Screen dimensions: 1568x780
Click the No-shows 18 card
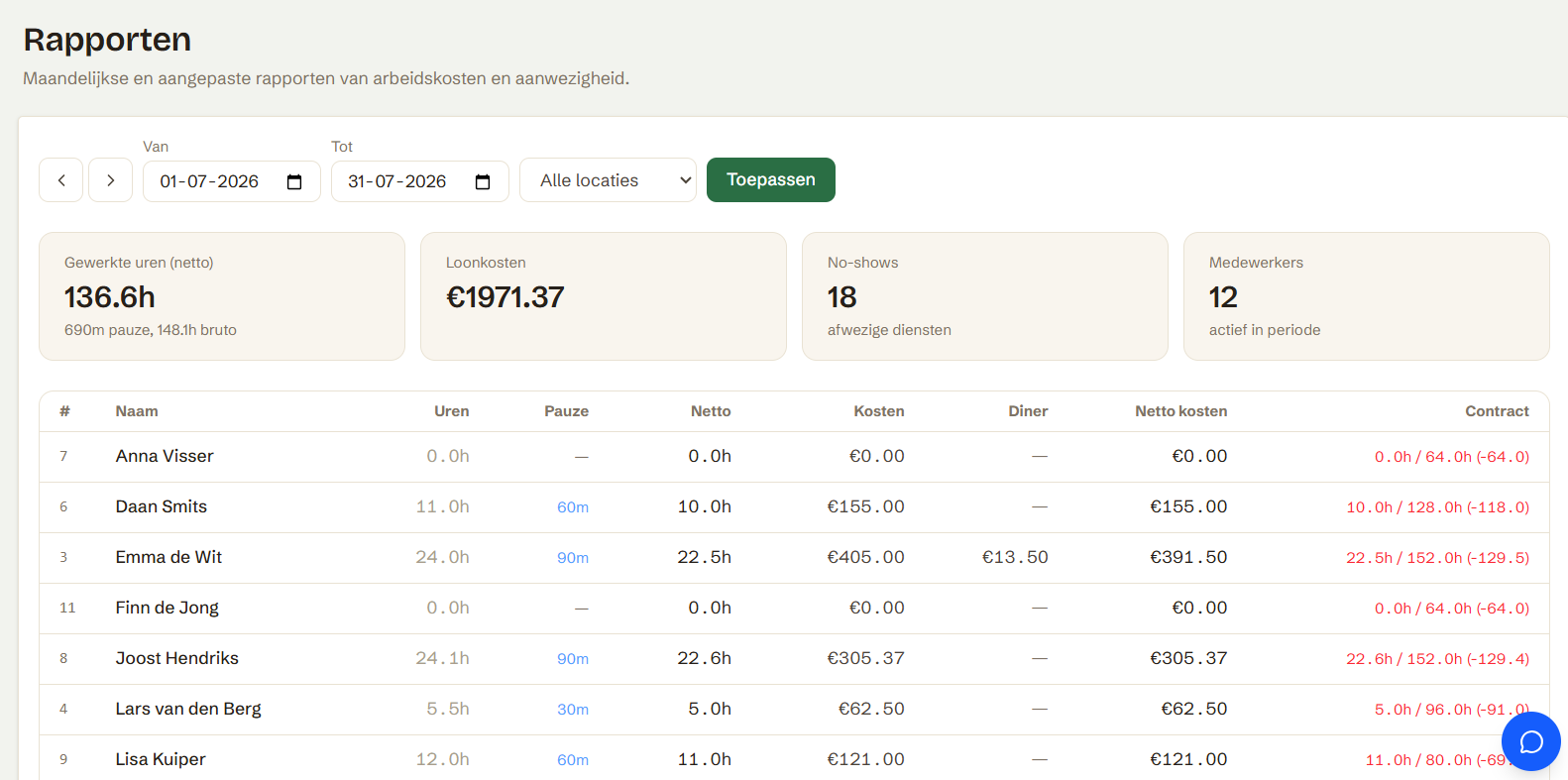click(985, 296)
